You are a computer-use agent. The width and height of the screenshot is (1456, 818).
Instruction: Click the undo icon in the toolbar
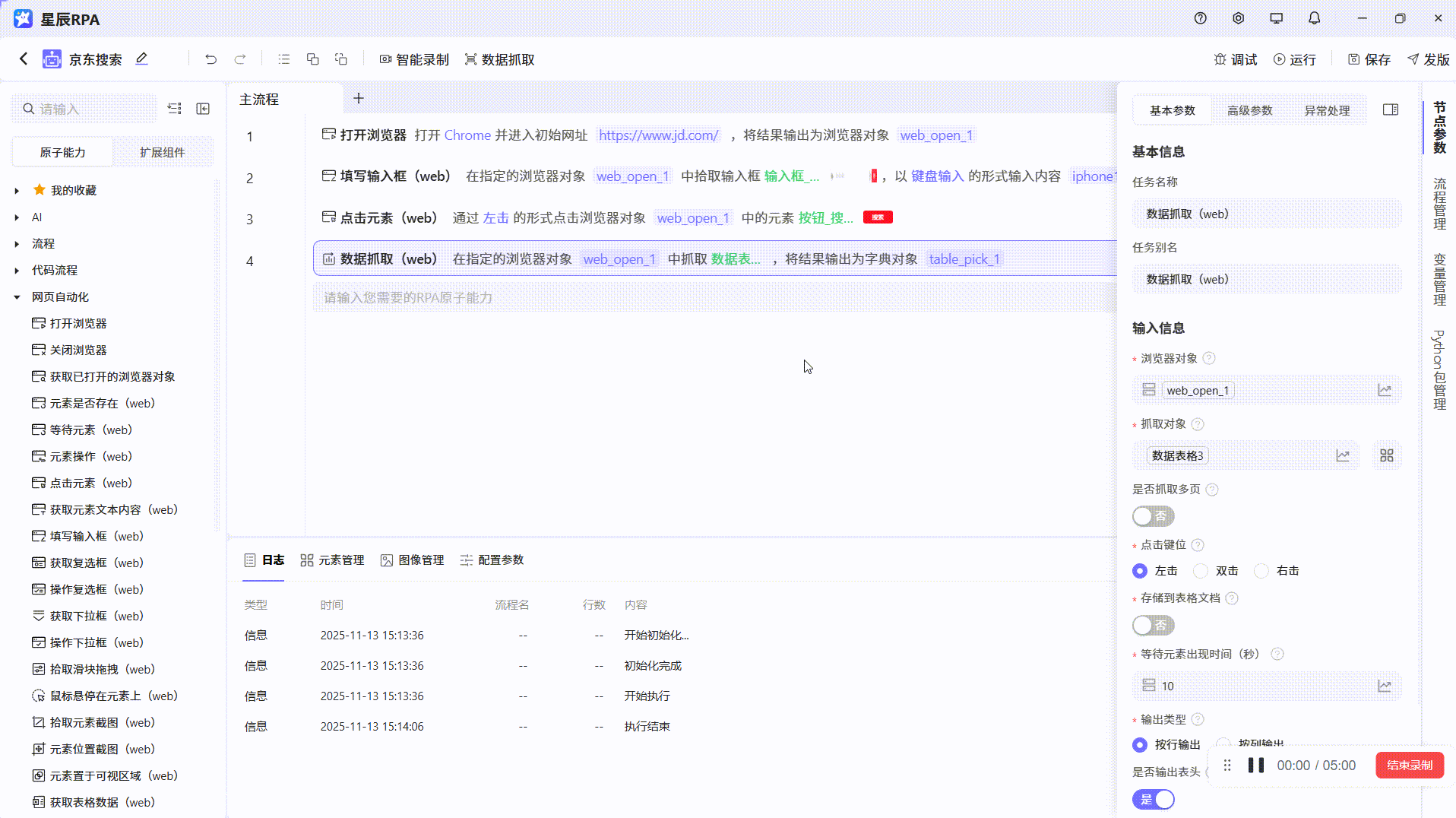click(210, 59)
